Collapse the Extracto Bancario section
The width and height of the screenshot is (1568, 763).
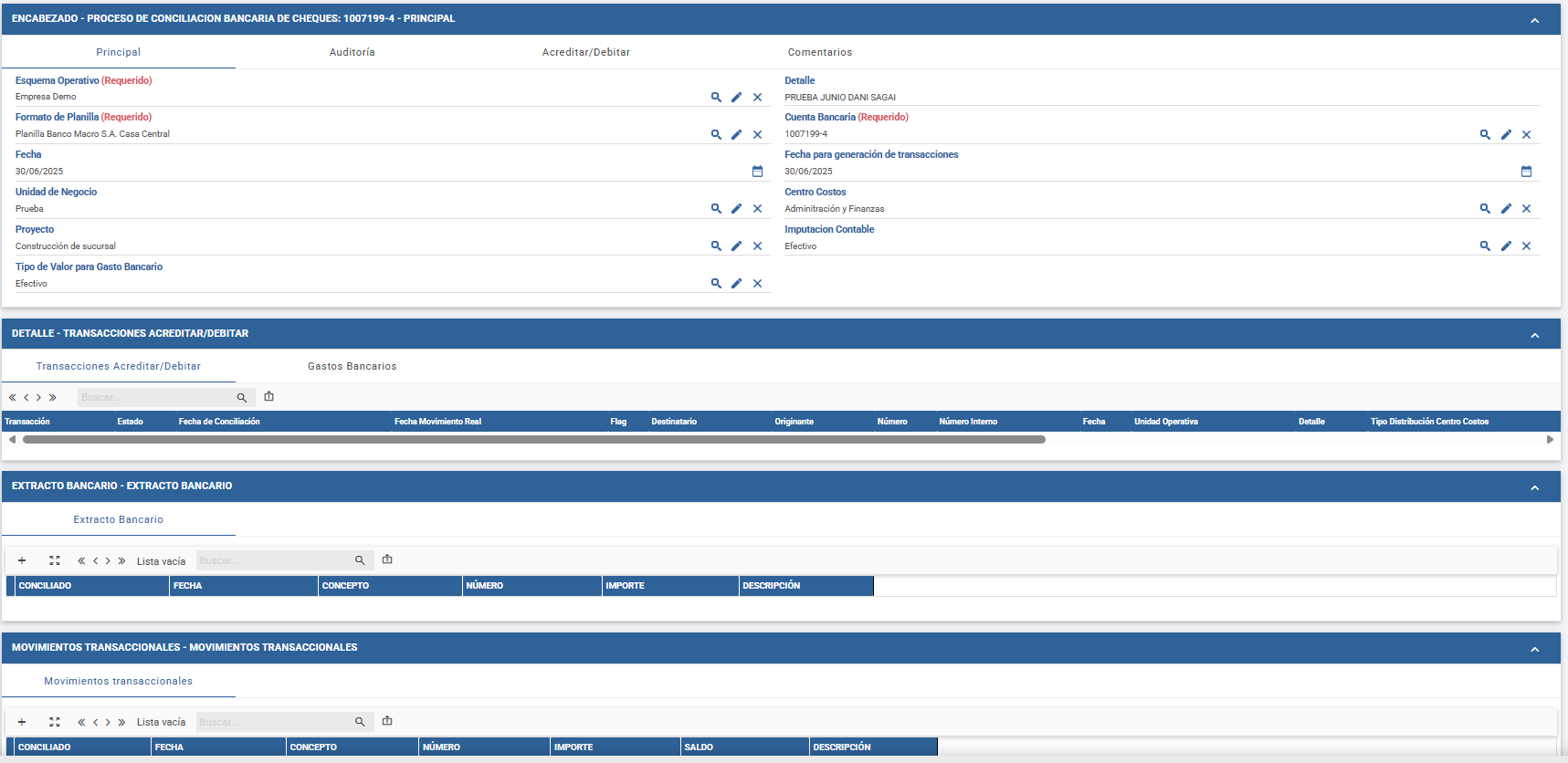[x=1534, y=487]
